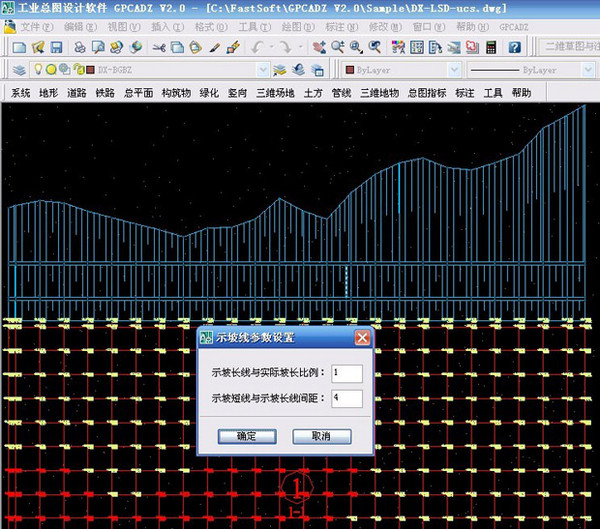
Task: Click the 确定 button in dialog
Action: point(246,436)
